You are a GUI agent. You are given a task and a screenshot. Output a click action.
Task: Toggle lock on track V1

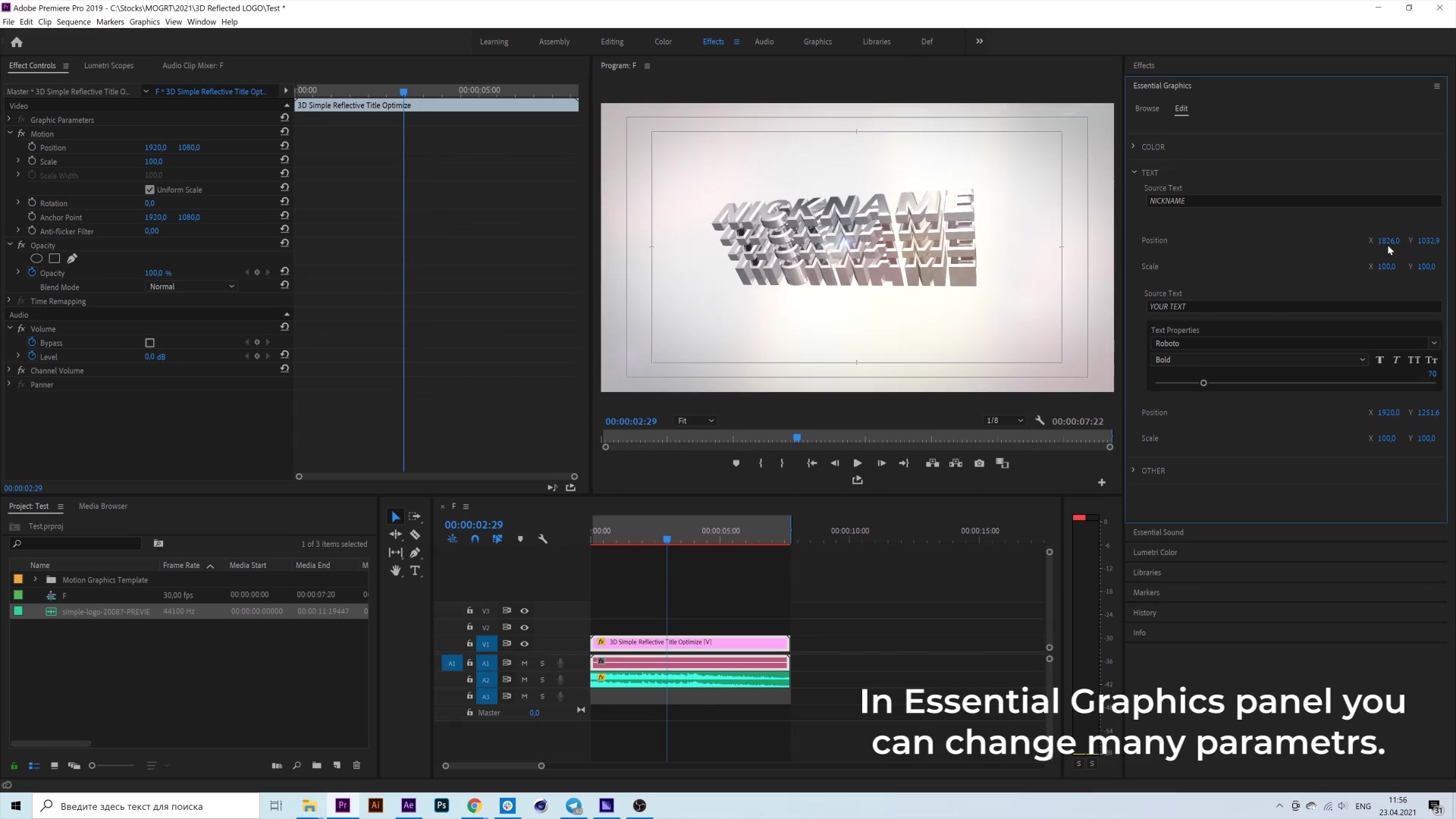pos(469,644)
